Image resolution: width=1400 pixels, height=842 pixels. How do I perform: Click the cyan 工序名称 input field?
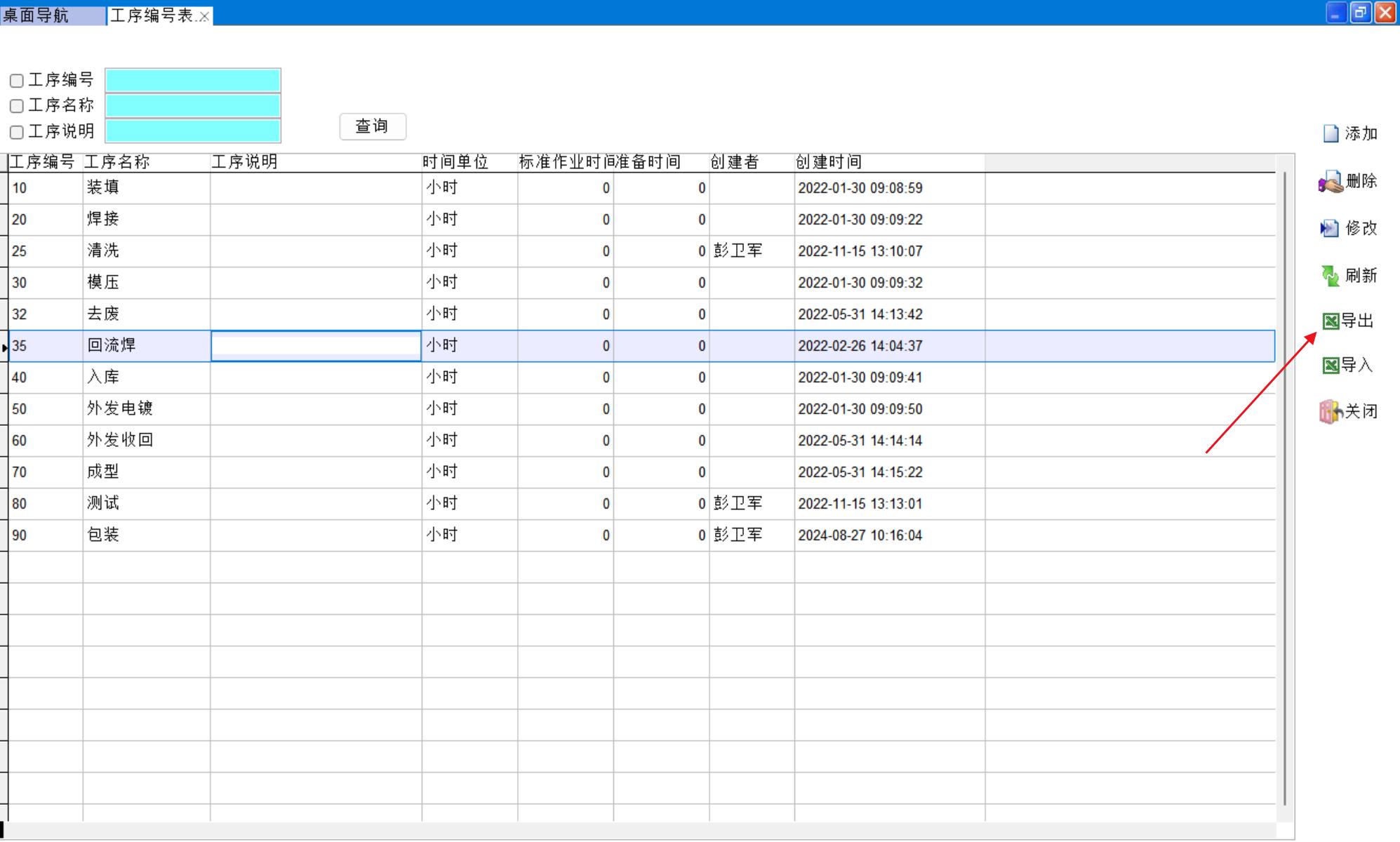click(x=193, y=106)
